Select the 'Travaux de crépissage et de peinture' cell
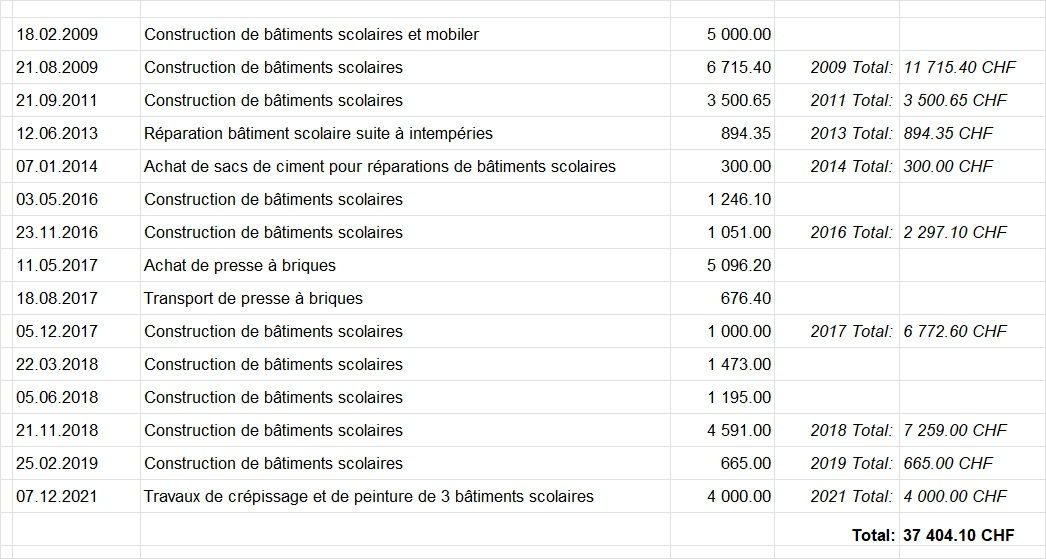This screenshot has width=1046, height=559. [x=368, y=497]
